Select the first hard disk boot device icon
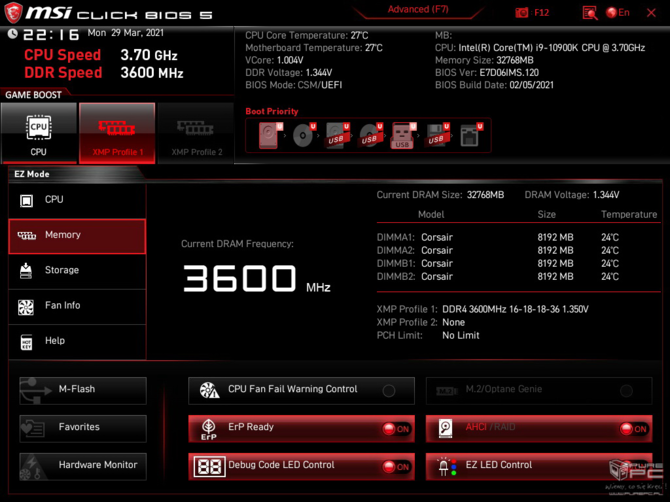The height and width of the screenshot is (502, 670). coord(270,135)
